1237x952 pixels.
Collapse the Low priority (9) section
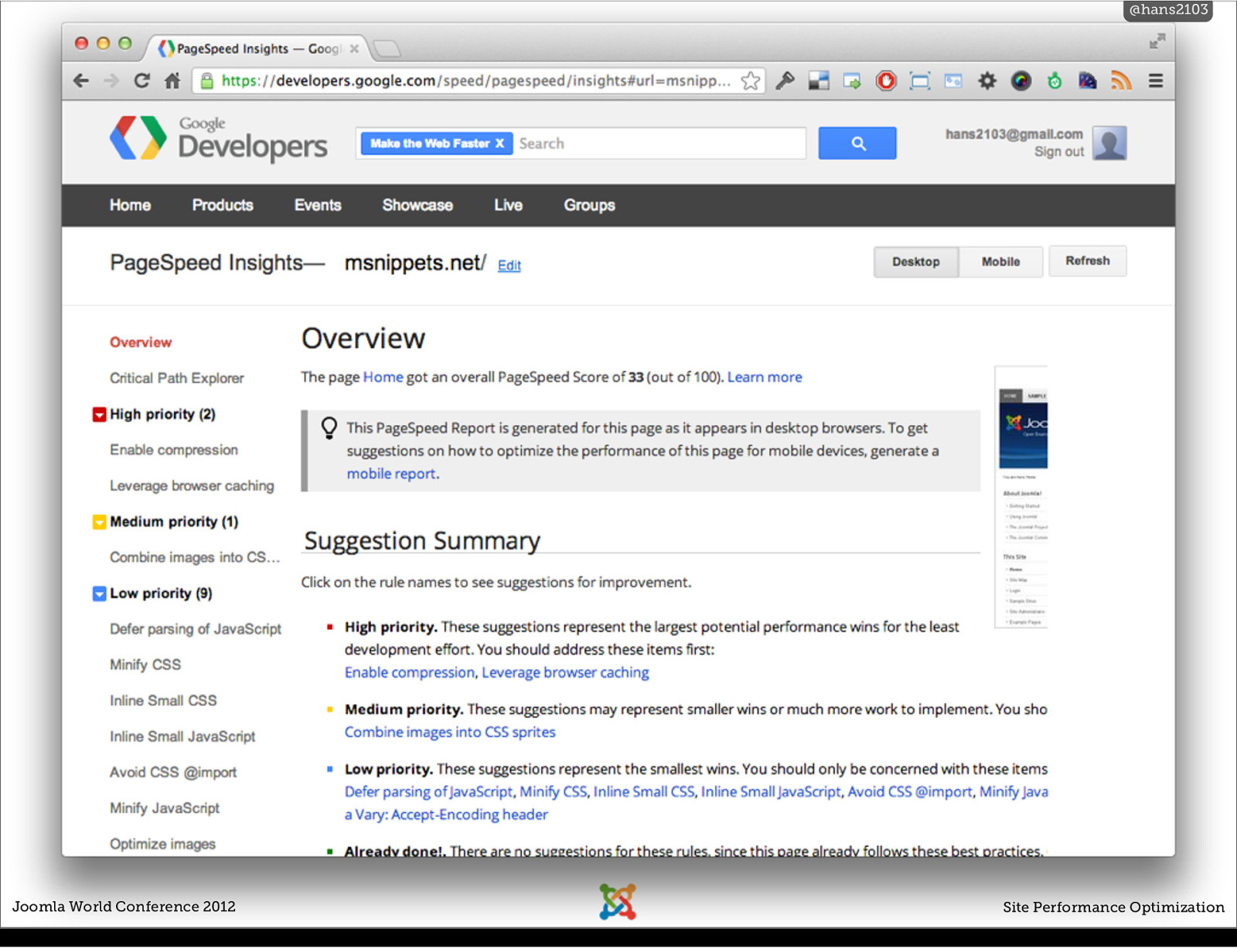[x=99, y=593]
